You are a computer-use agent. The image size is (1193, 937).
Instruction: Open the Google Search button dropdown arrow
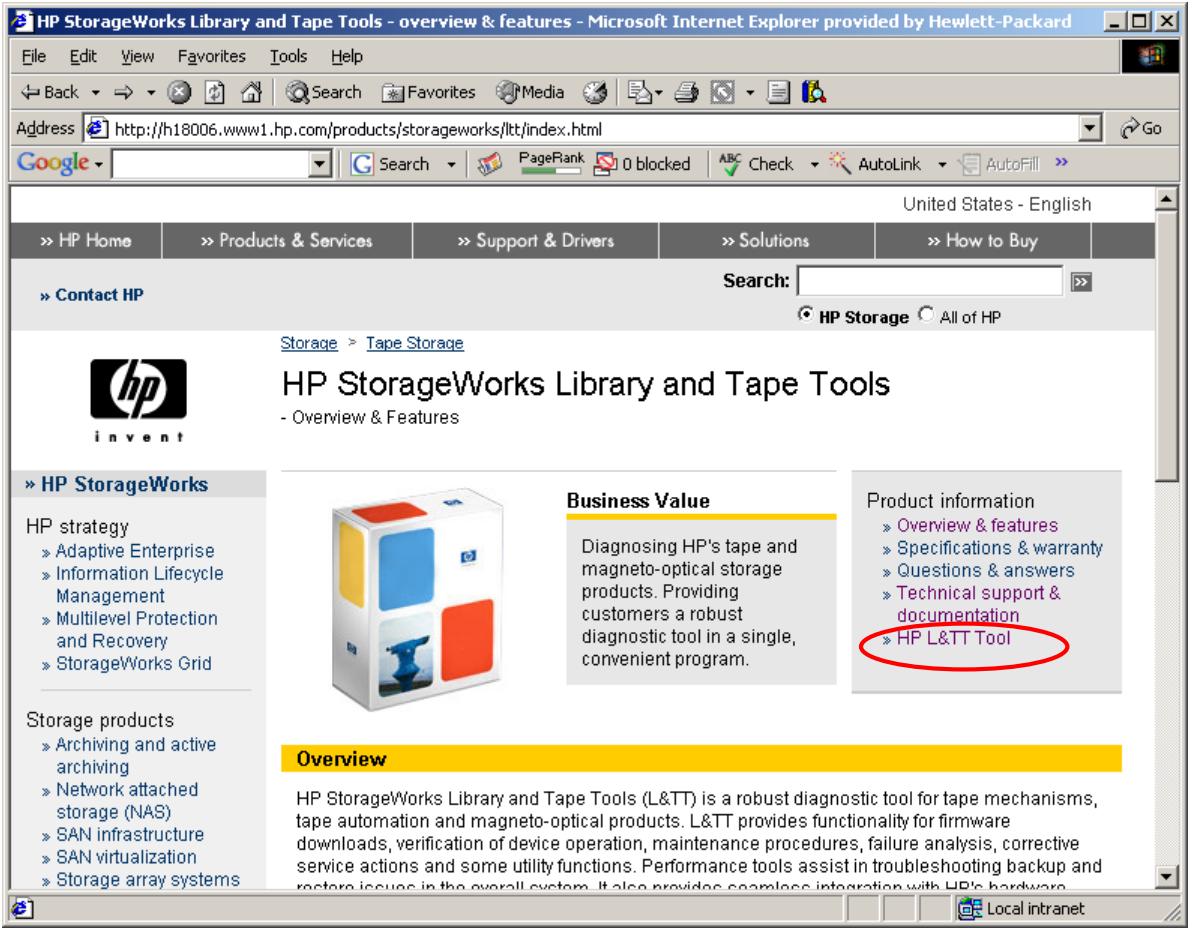pos(451,164)
